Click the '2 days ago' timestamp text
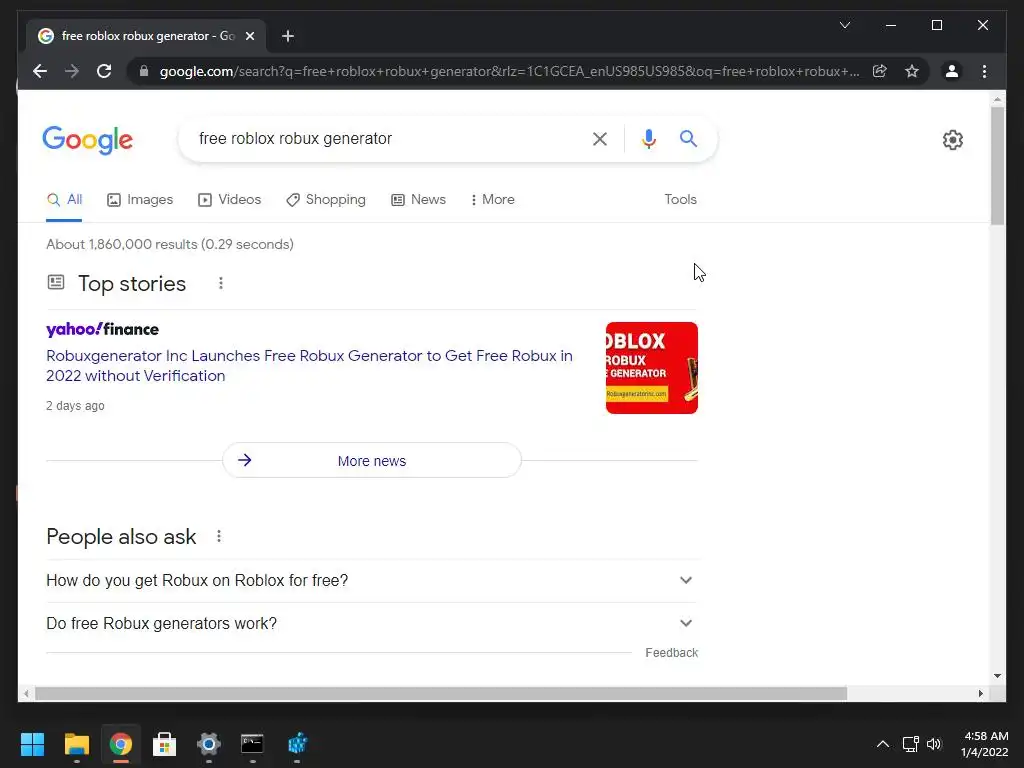The image size is (1024, 768). (x=75, y=406)
